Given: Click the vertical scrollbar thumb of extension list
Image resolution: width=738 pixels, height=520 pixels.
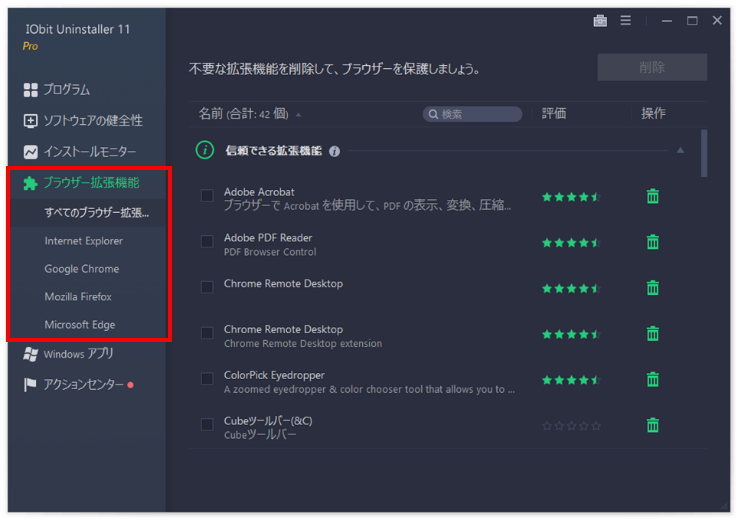Looking at the screenshot, I should pyautogui.click(x=704, y=153).
